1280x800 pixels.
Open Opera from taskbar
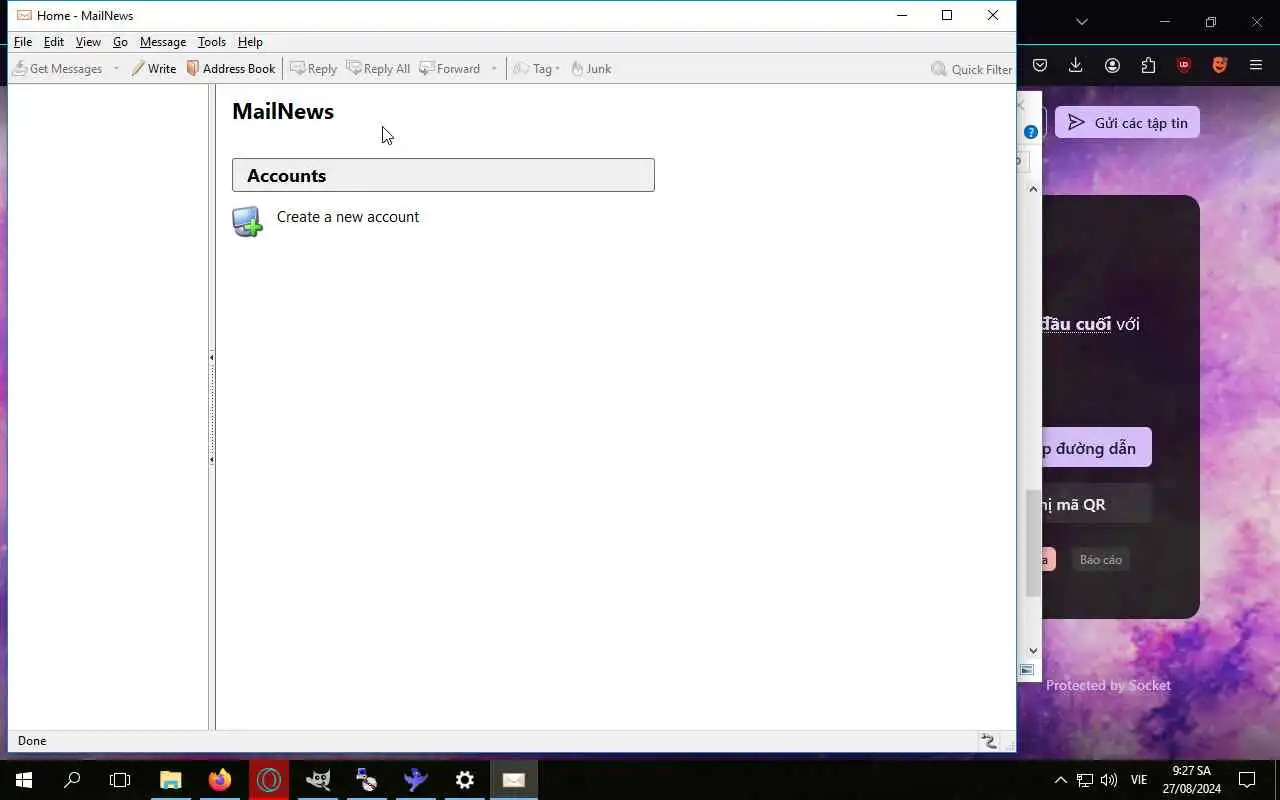coord(269,780)
